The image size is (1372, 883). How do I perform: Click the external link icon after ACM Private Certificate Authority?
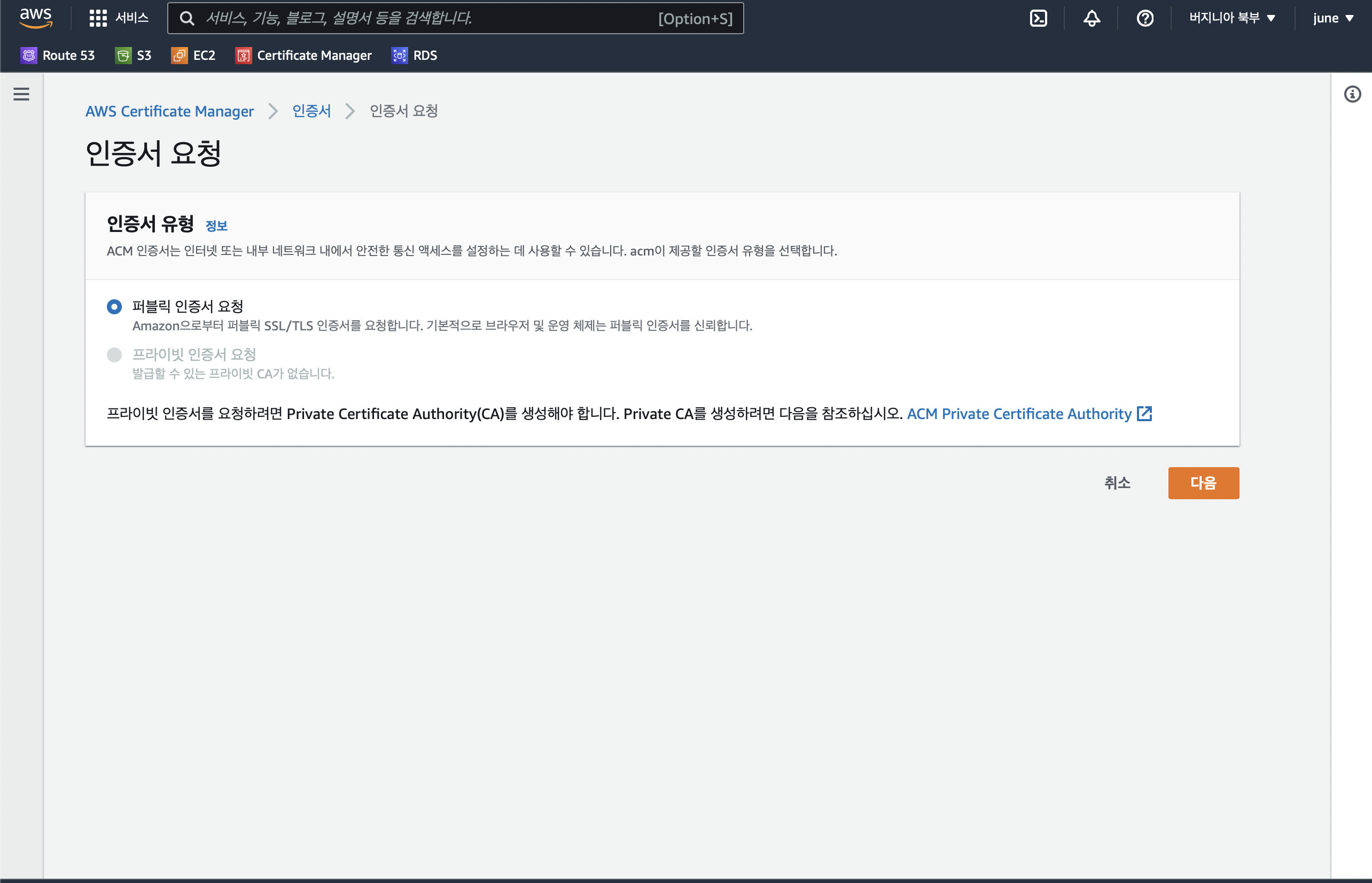click(1144, 413)
